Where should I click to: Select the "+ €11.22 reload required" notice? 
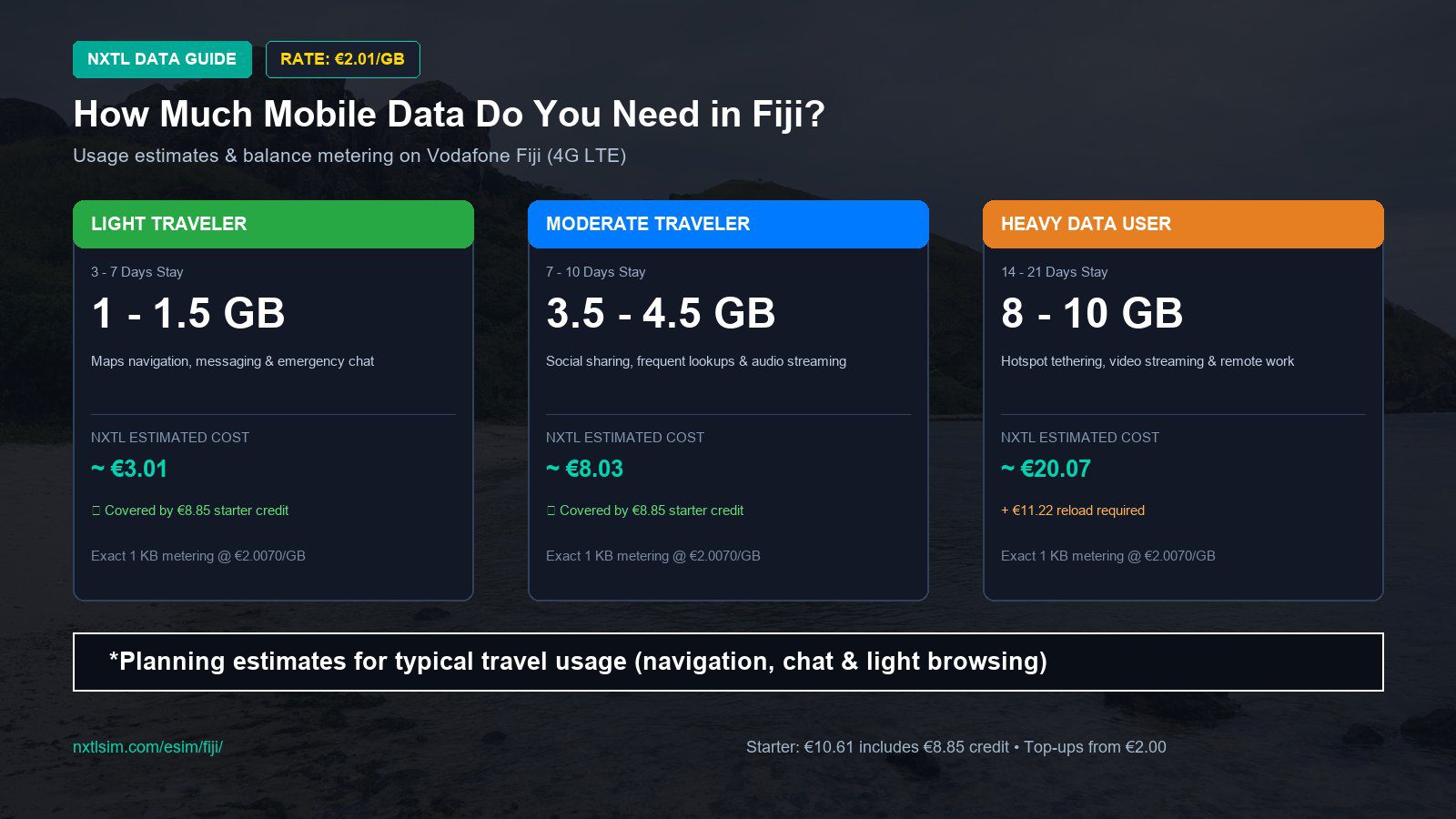(x=1073, y=511)
